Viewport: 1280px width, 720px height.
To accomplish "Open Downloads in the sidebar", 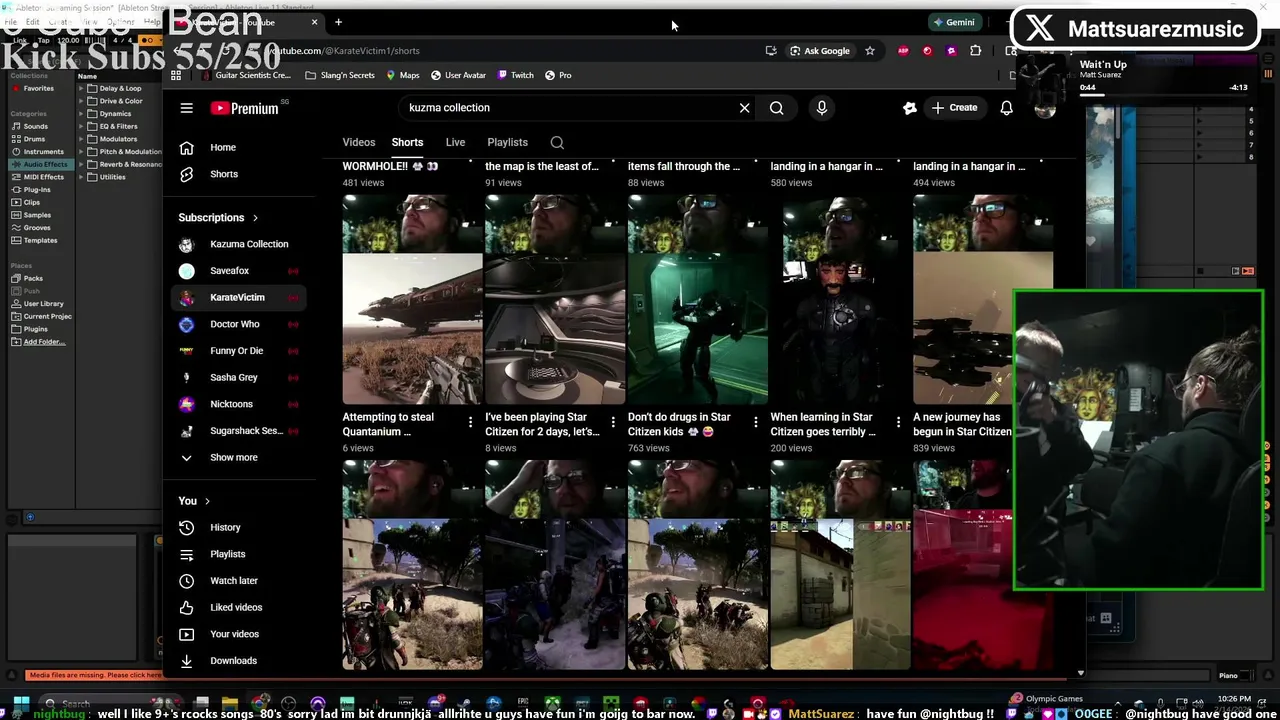I will pyautogui.click(x=238, y=661).
